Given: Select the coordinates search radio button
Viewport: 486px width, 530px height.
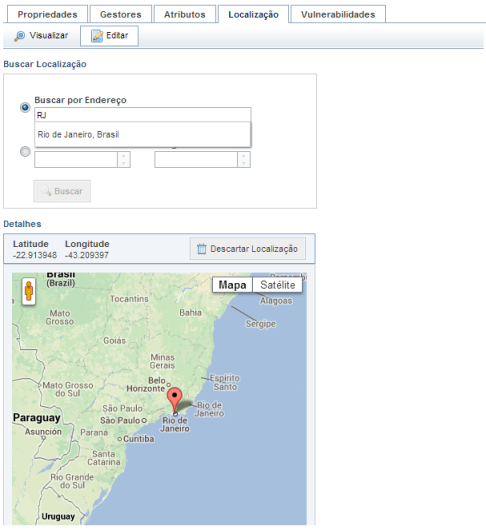Looking at the screenshot, I should [25, 151].
